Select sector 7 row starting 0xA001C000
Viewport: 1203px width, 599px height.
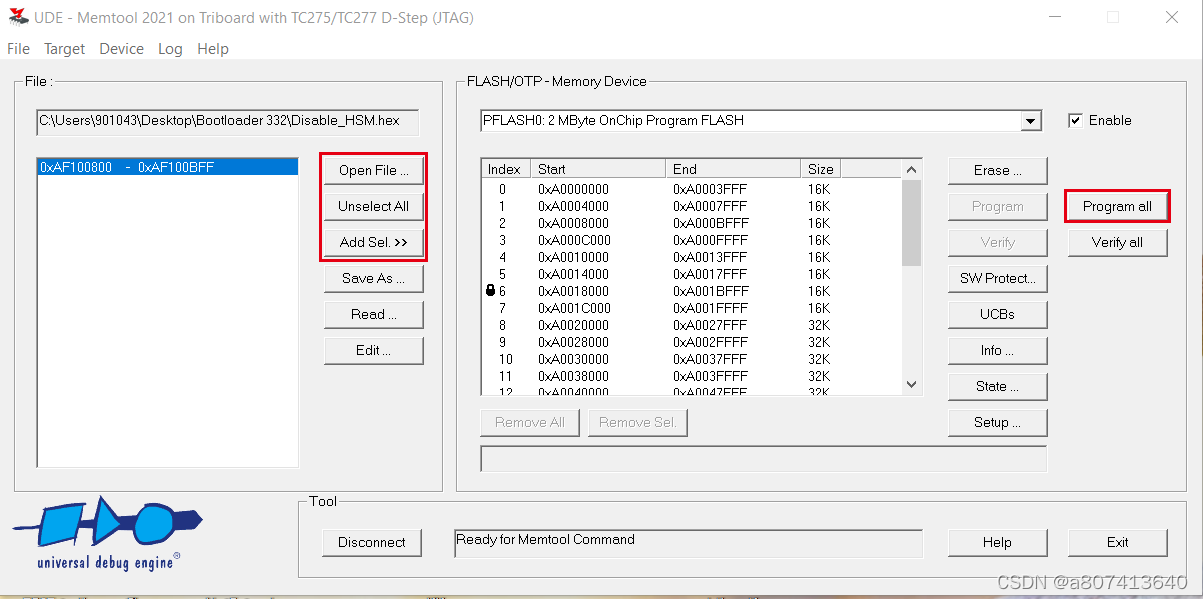click(691, 308)
